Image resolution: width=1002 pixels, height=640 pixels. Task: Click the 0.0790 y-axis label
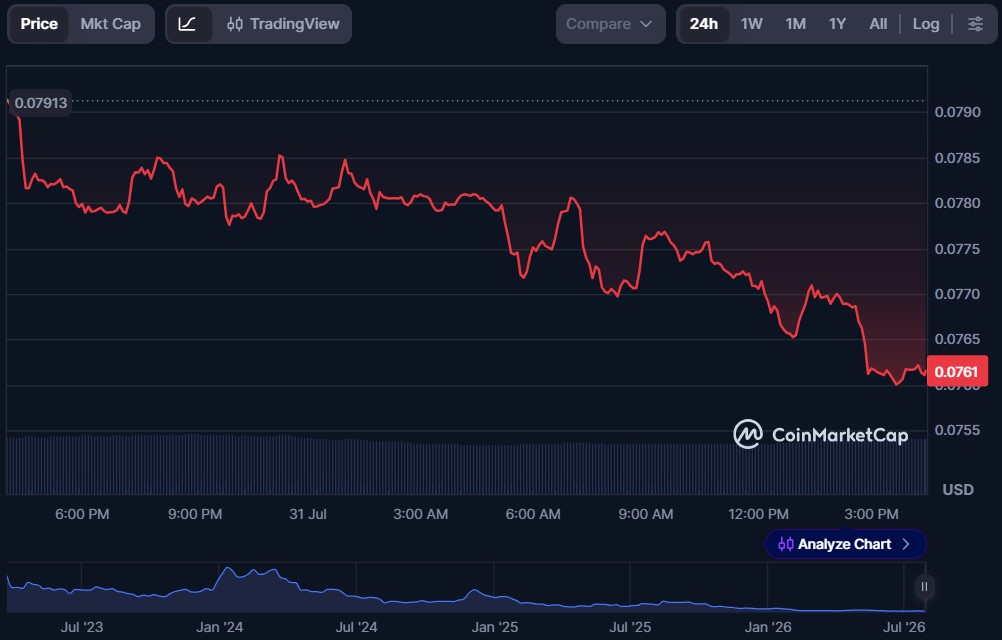click(x=957, y=112)
